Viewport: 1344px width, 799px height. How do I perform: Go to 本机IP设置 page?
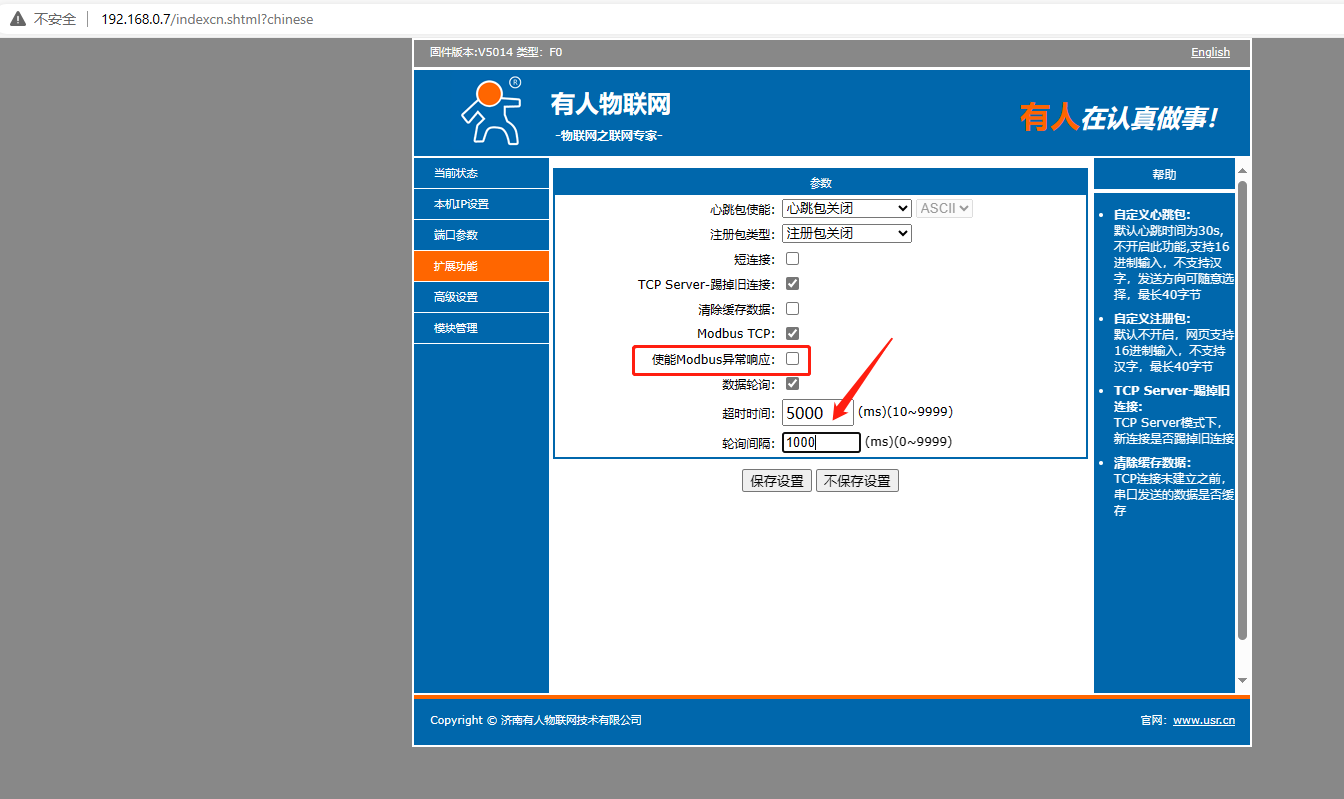(481, 204)
